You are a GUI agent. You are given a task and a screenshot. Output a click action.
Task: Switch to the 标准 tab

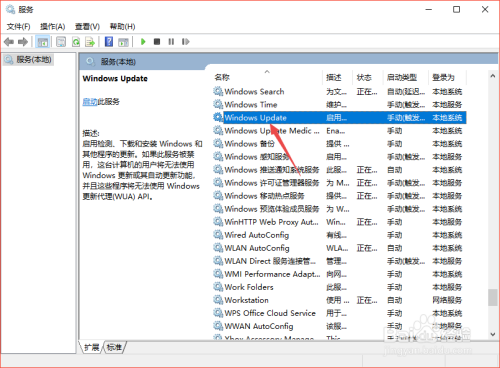[x=114, y=347]
